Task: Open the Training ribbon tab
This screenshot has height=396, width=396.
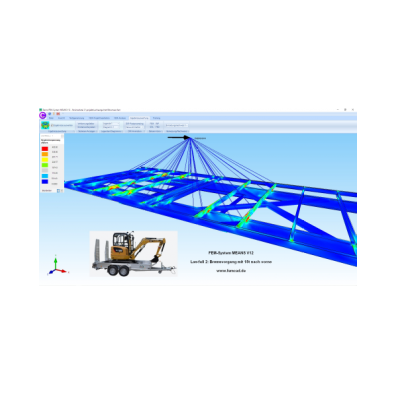Action: click(x=156, y=118)
